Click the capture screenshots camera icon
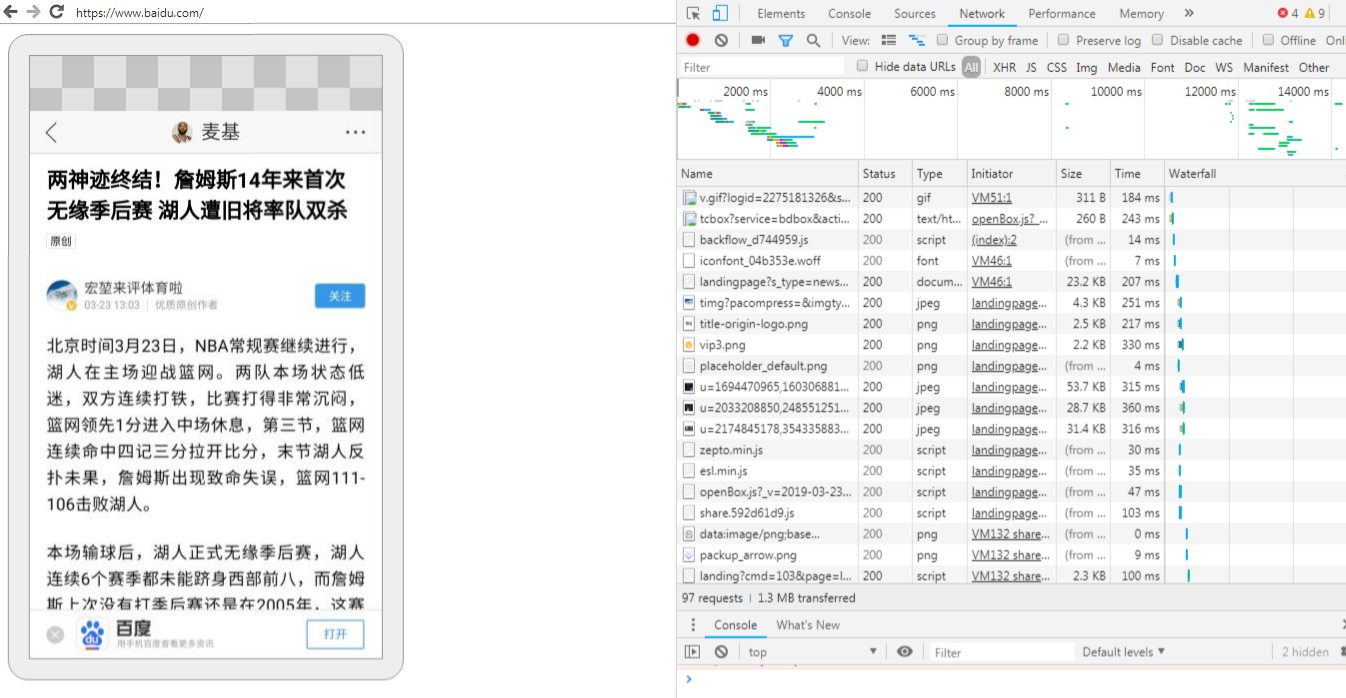The image size is (1346, 698). click(758, 40)
